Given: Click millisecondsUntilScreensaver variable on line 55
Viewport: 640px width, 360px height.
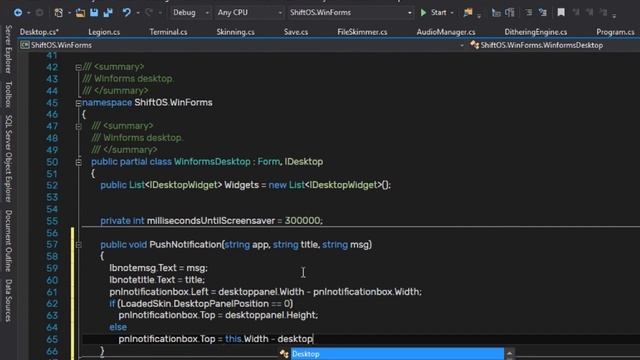Looking at the screenshot, I should (211, 221).
